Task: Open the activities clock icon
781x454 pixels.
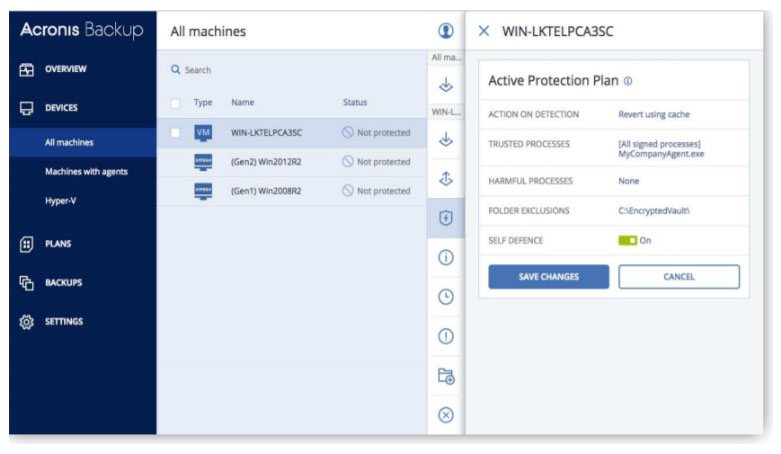Action: (446, 297)
